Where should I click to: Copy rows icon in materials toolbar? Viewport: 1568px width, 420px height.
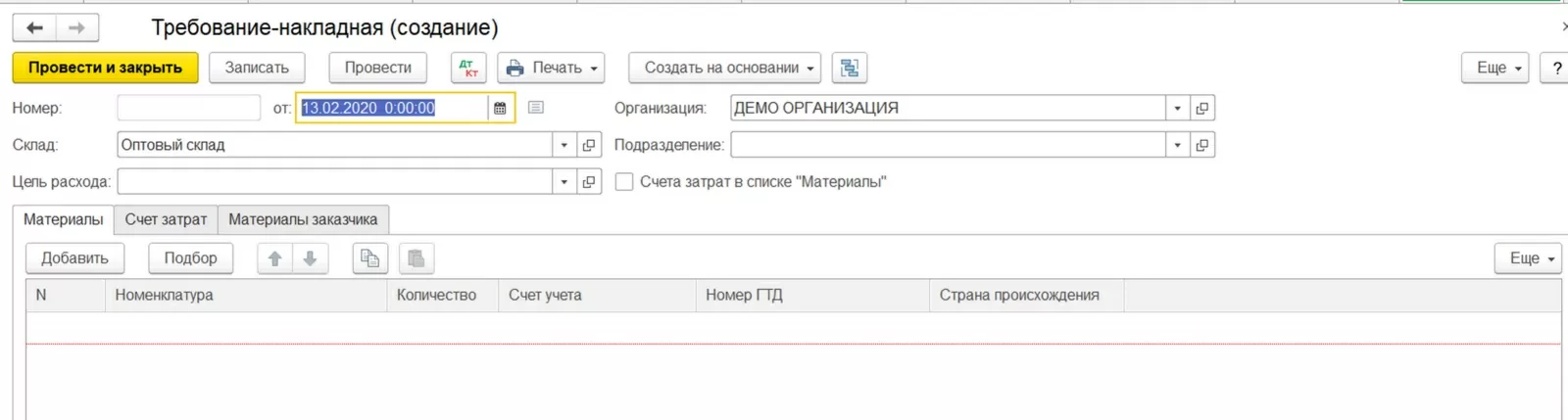point(370,258)
